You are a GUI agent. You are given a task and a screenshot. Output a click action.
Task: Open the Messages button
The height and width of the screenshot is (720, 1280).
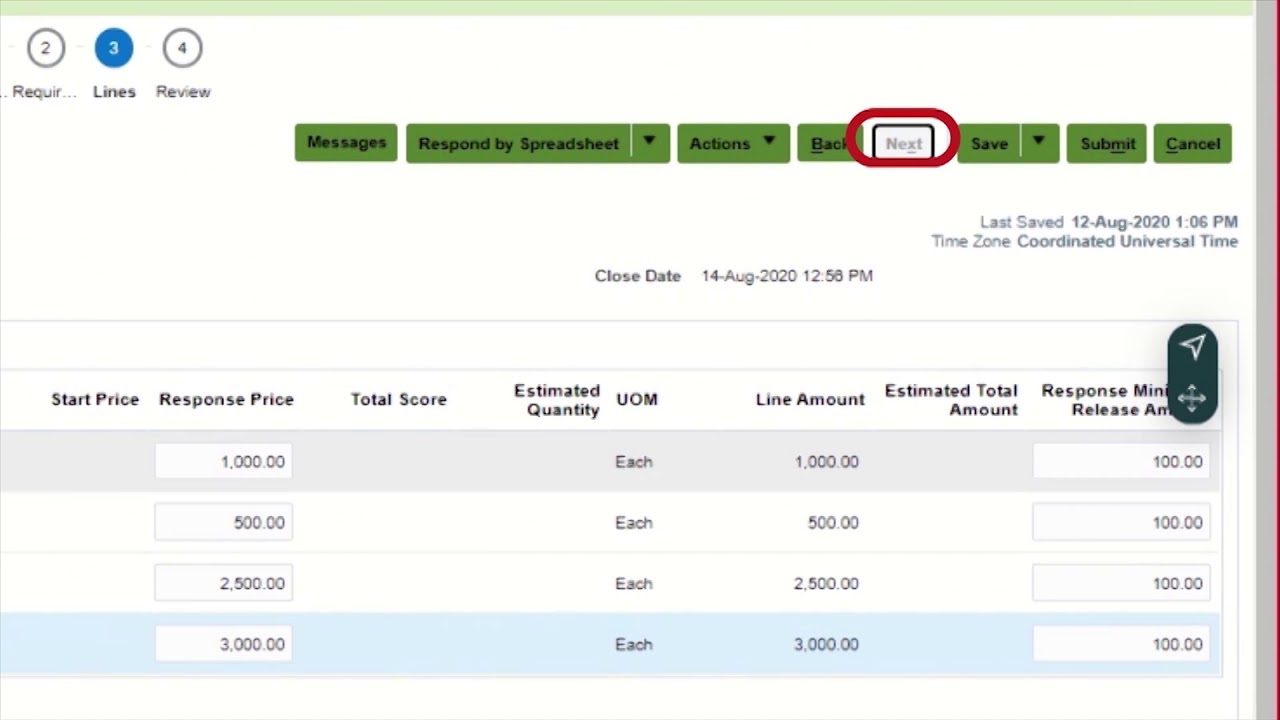pos(346,143)
